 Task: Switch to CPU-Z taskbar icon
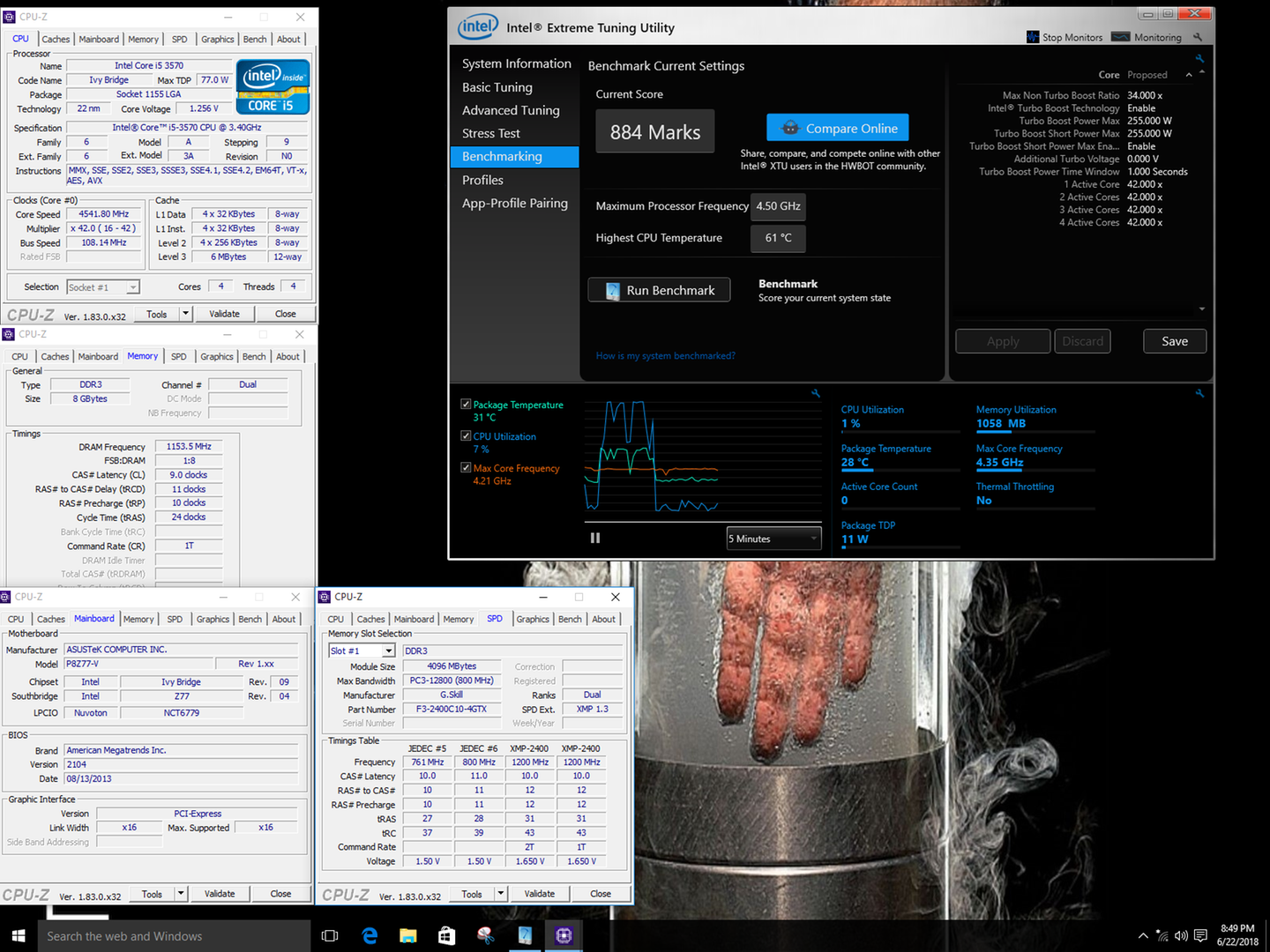pos(564,936)
